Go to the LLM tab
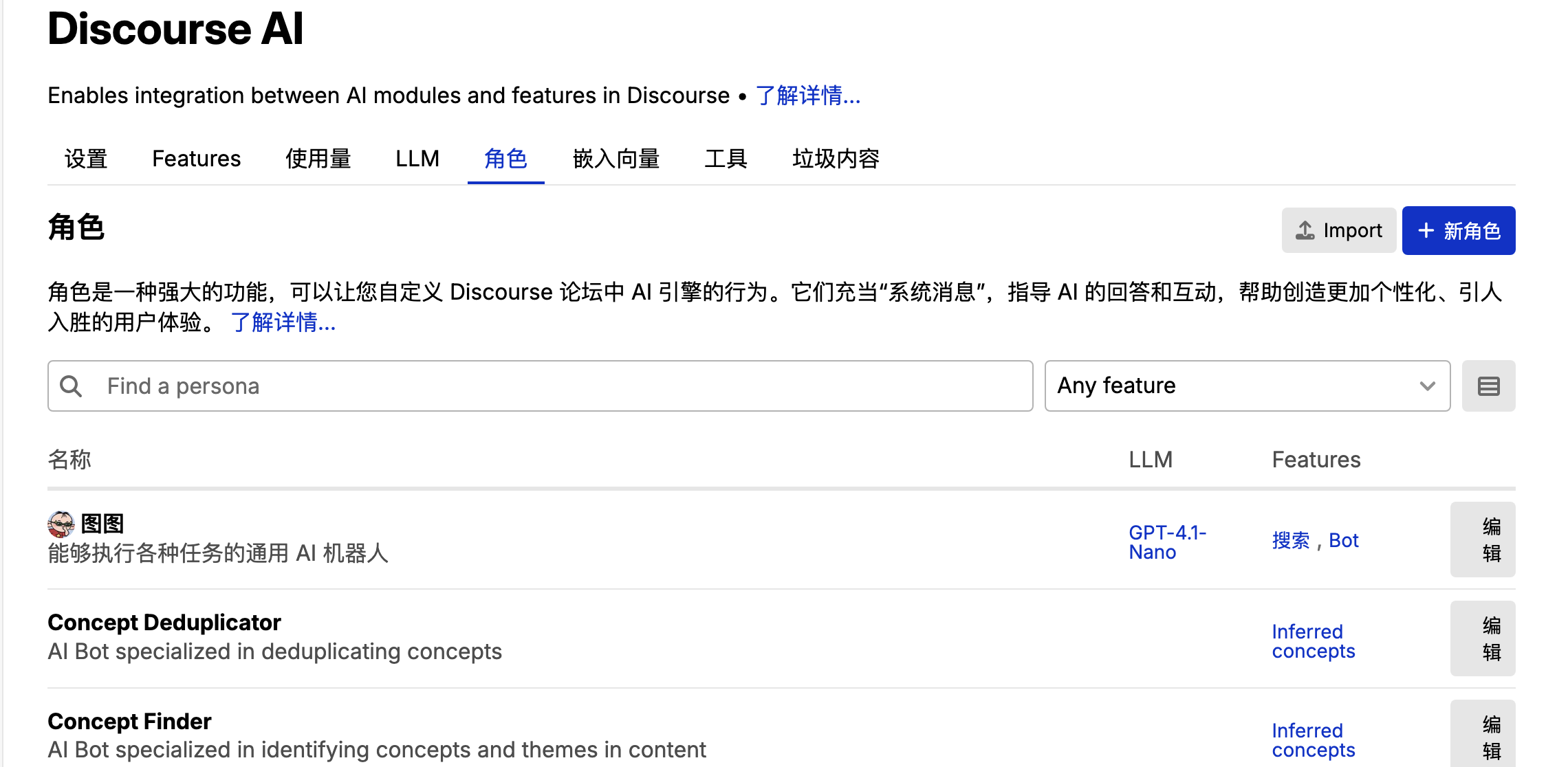The height and width of the screenshot is (767, 1568). [417, 159]
